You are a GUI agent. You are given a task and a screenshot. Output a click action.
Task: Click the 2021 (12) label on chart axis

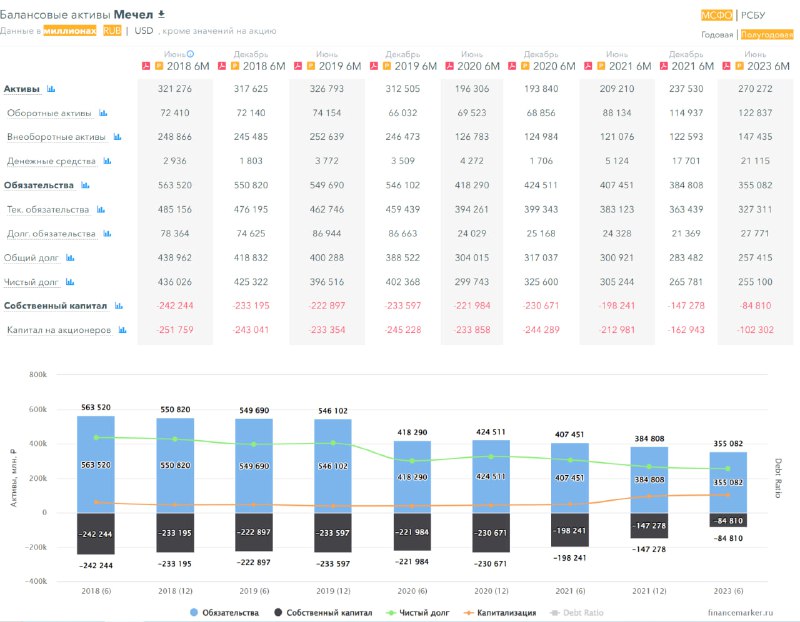(649, 591)
